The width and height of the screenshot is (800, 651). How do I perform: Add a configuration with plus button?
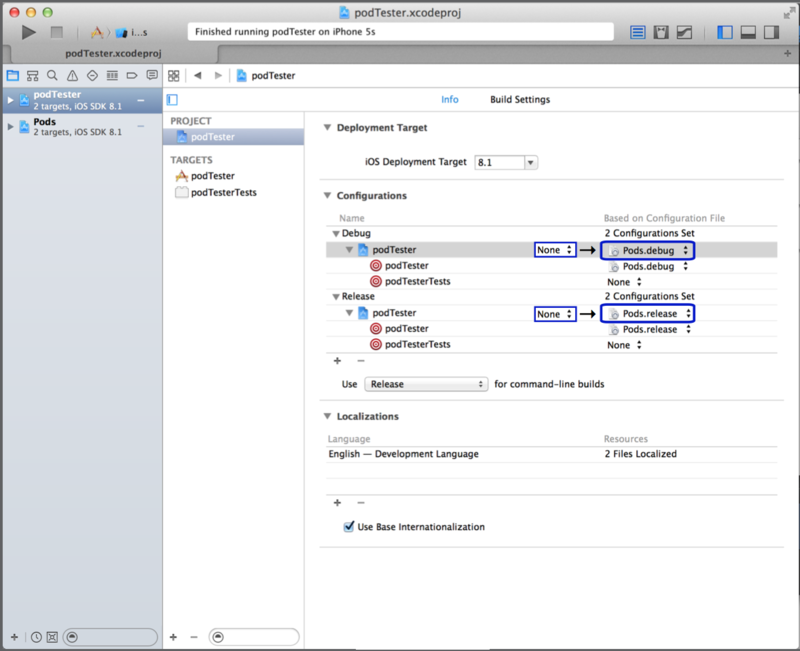(x=337, y=361)
